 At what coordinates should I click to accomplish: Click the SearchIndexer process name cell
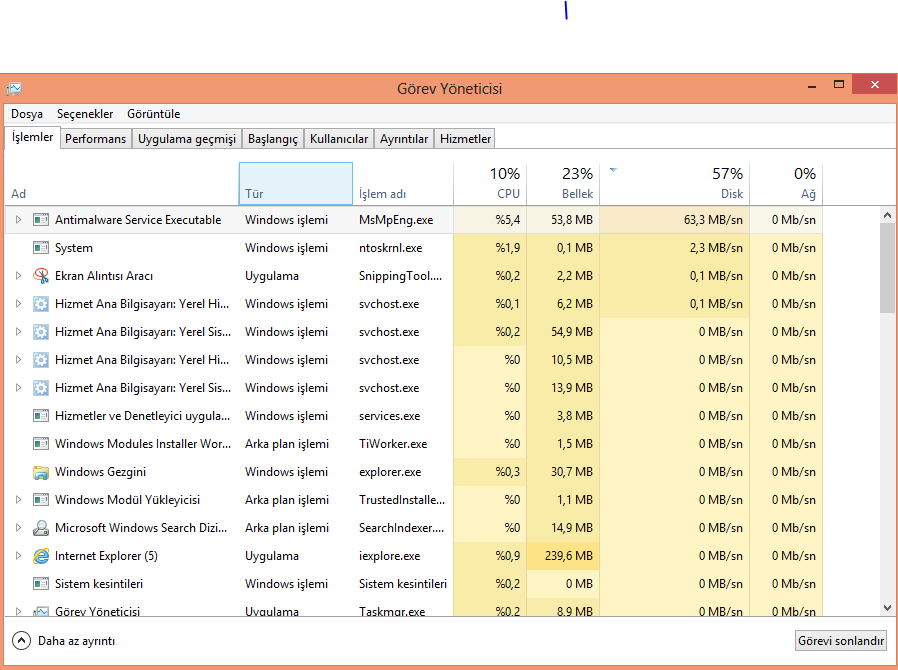pyautogui.click(x=401, y=528)
